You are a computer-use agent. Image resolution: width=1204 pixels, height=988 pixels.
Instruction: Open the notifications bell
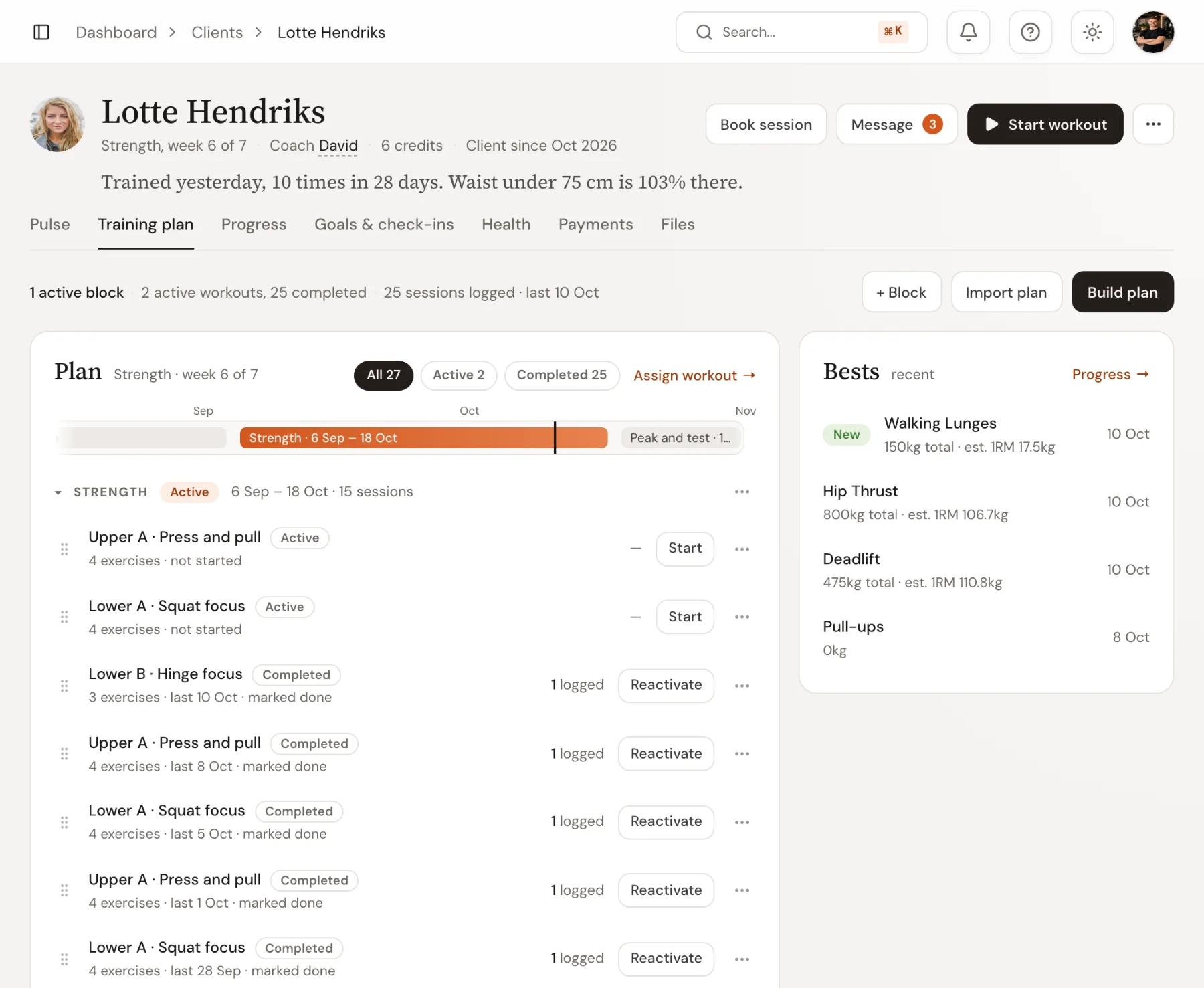[968, 32]
